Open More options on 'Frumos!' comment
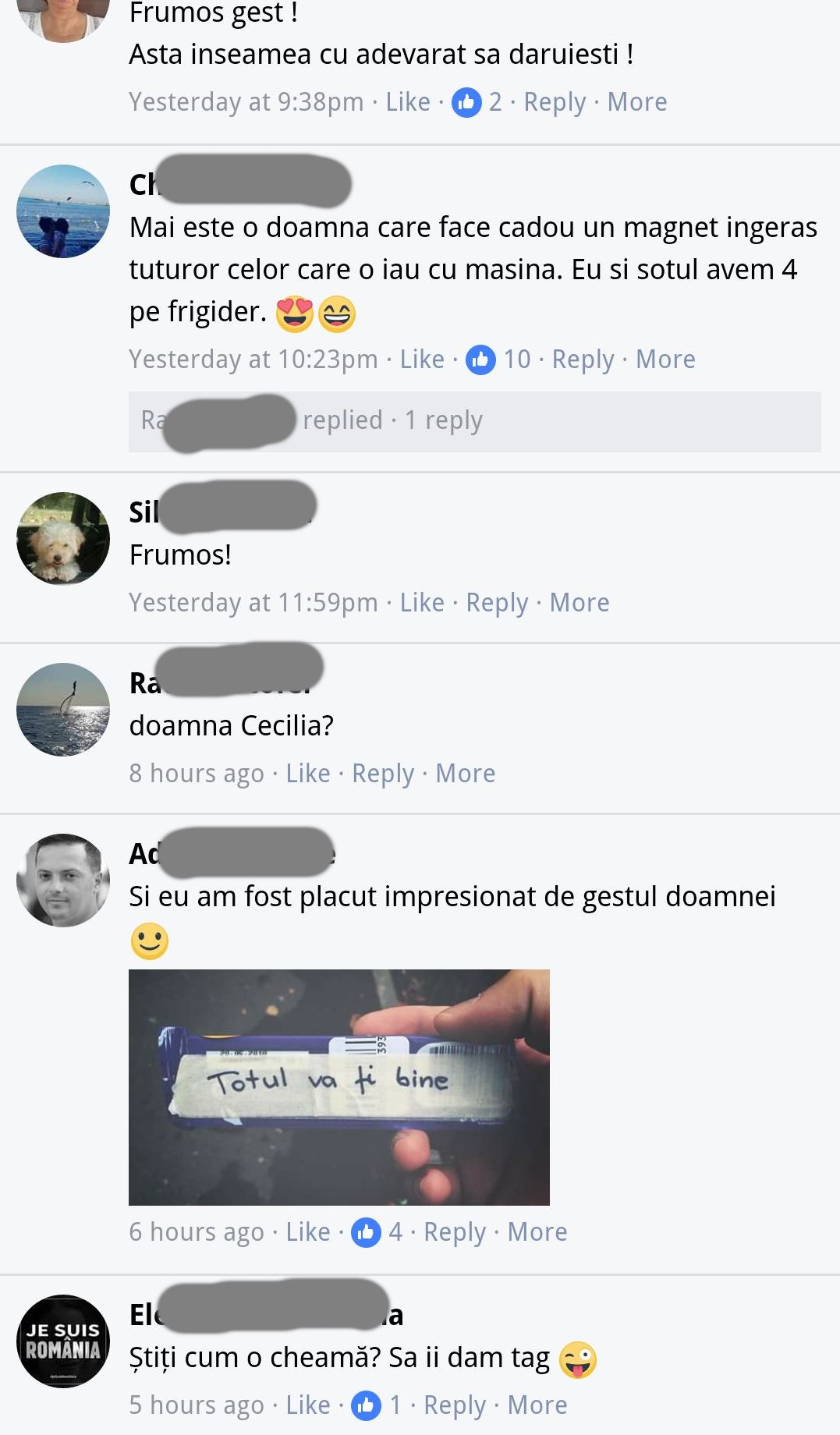 coord(579,603)
